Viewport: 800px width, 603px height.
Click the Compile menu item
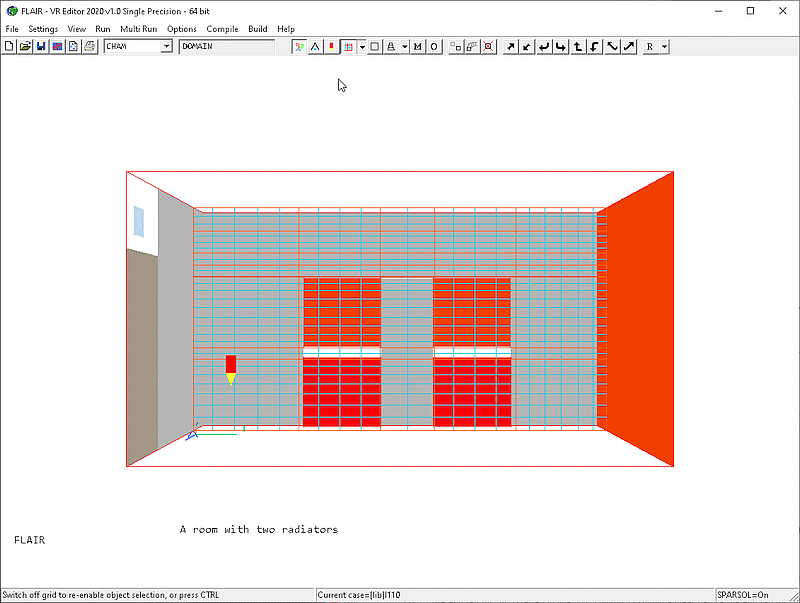pos(222,29)
